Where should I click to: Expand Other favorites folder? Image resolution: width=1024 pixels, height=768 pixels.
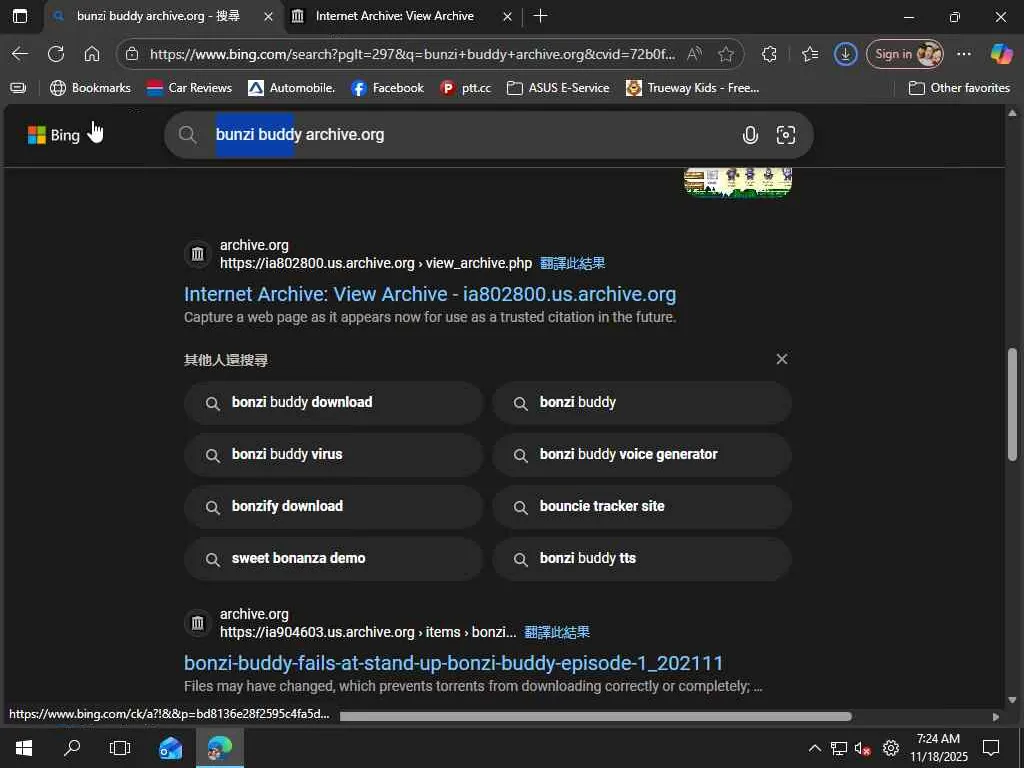(959, 88)
